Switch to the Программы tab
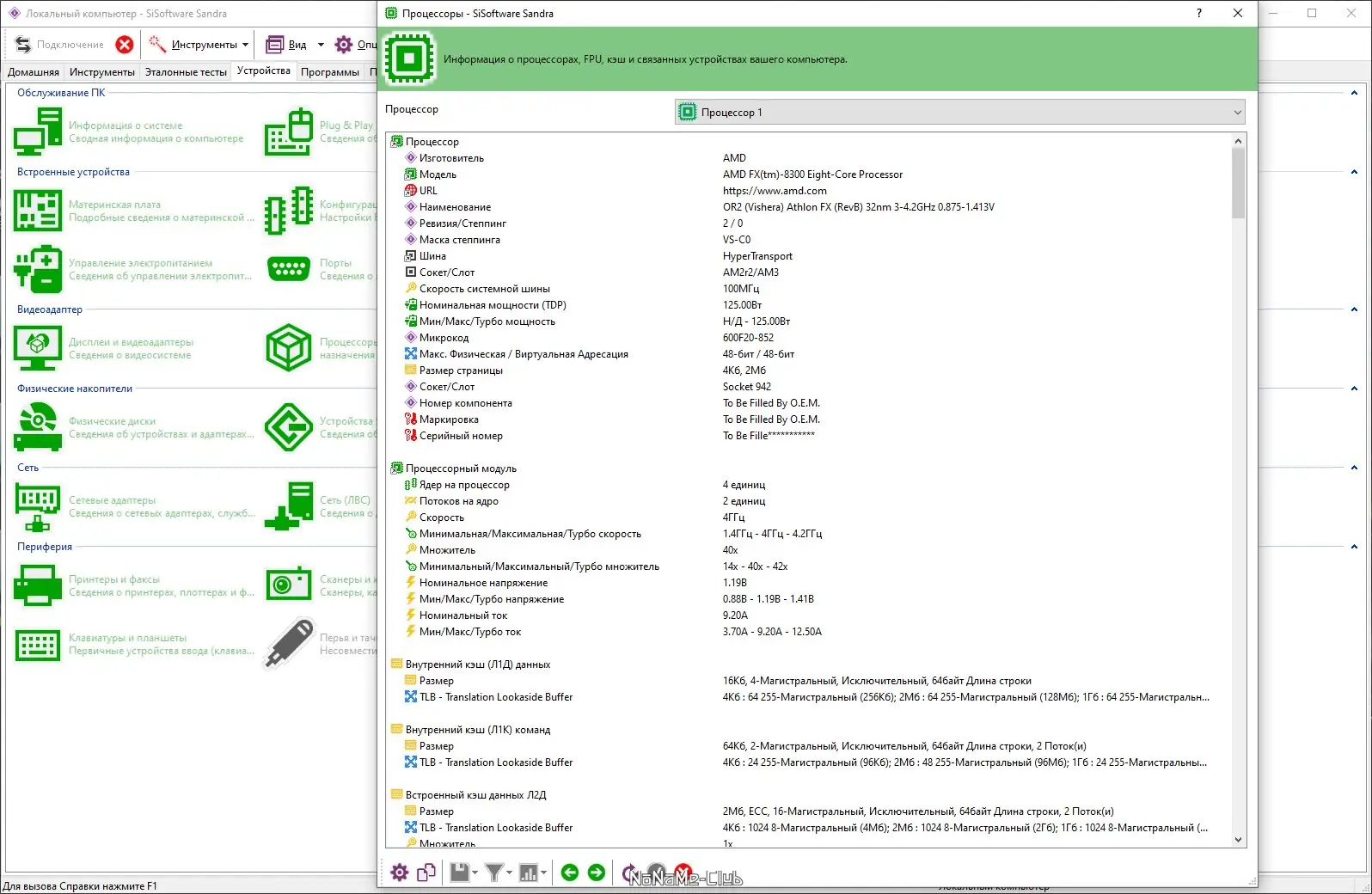Image resolution: width=1372 pixels, height=894 pixels. coord(330,72)
